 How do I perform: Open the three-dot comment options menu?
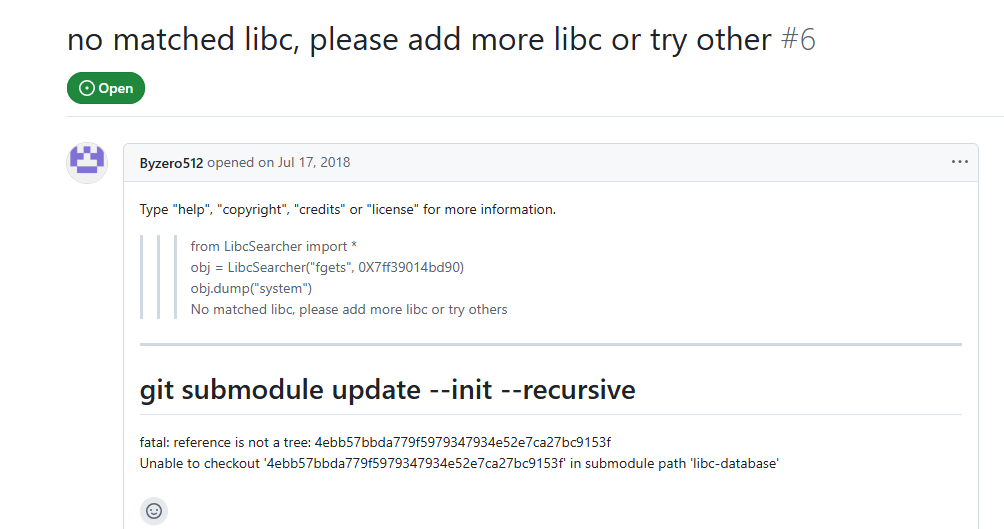pos(959,162)
